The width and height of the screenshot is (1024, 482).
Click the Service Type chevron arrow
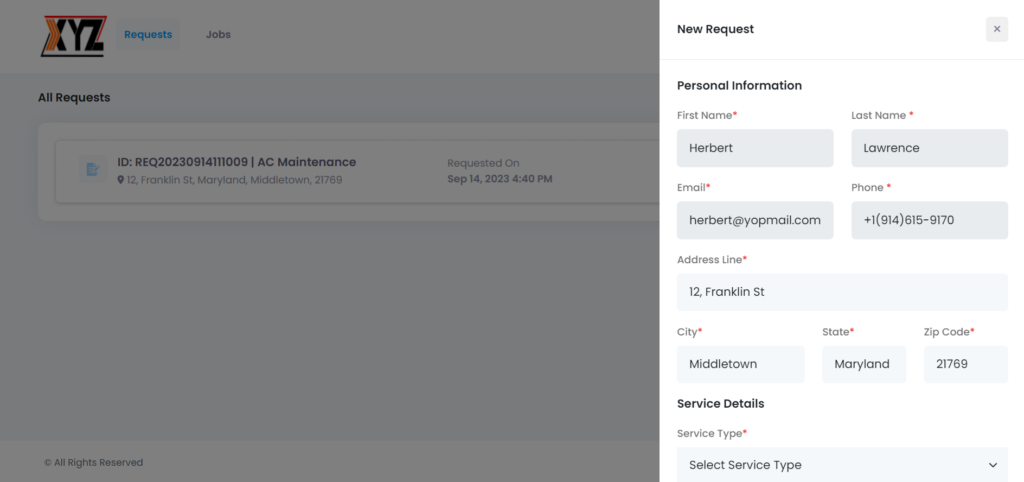click(993, 465)
